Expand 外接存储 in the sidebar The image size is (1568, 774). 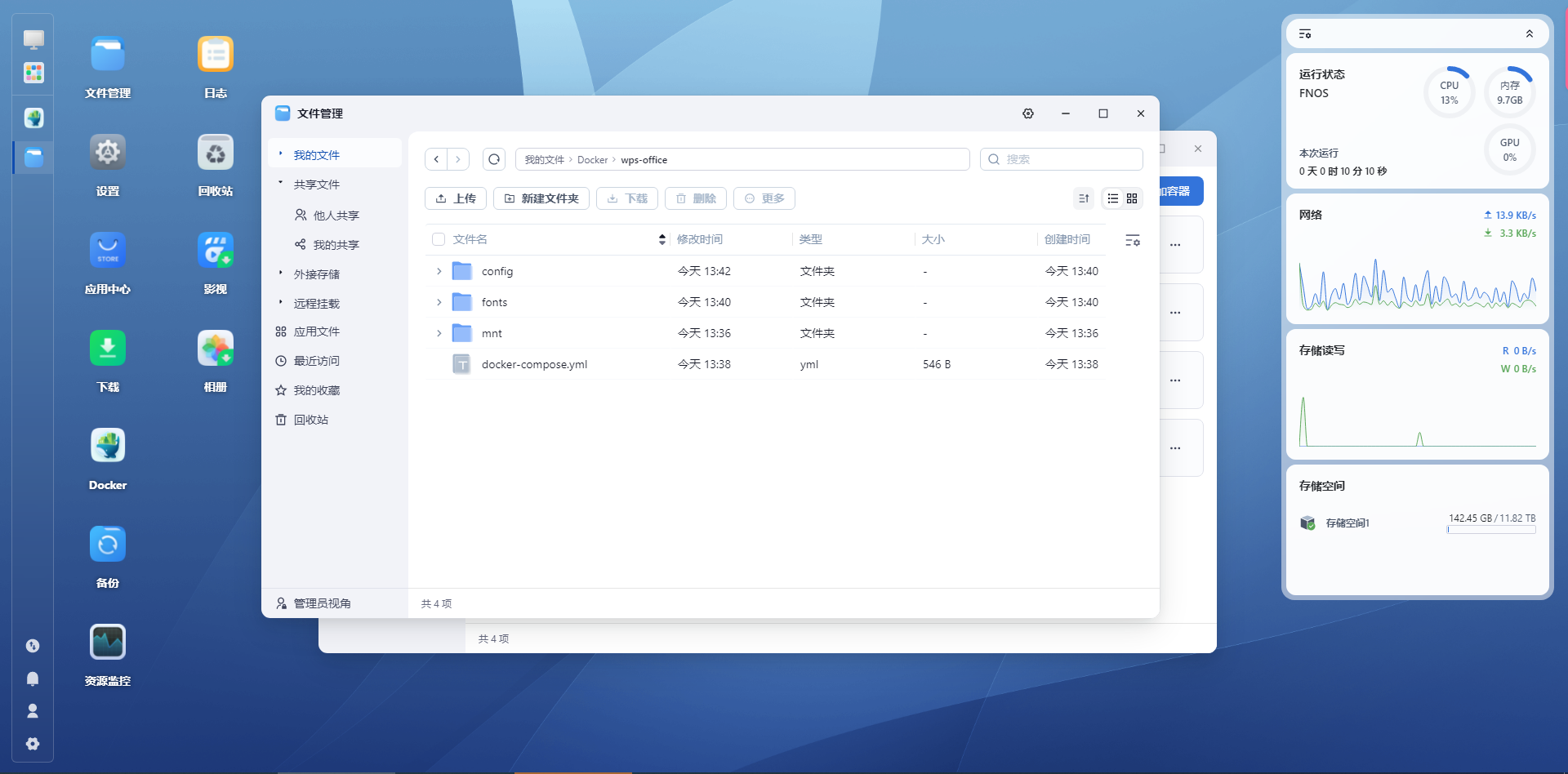280,273
